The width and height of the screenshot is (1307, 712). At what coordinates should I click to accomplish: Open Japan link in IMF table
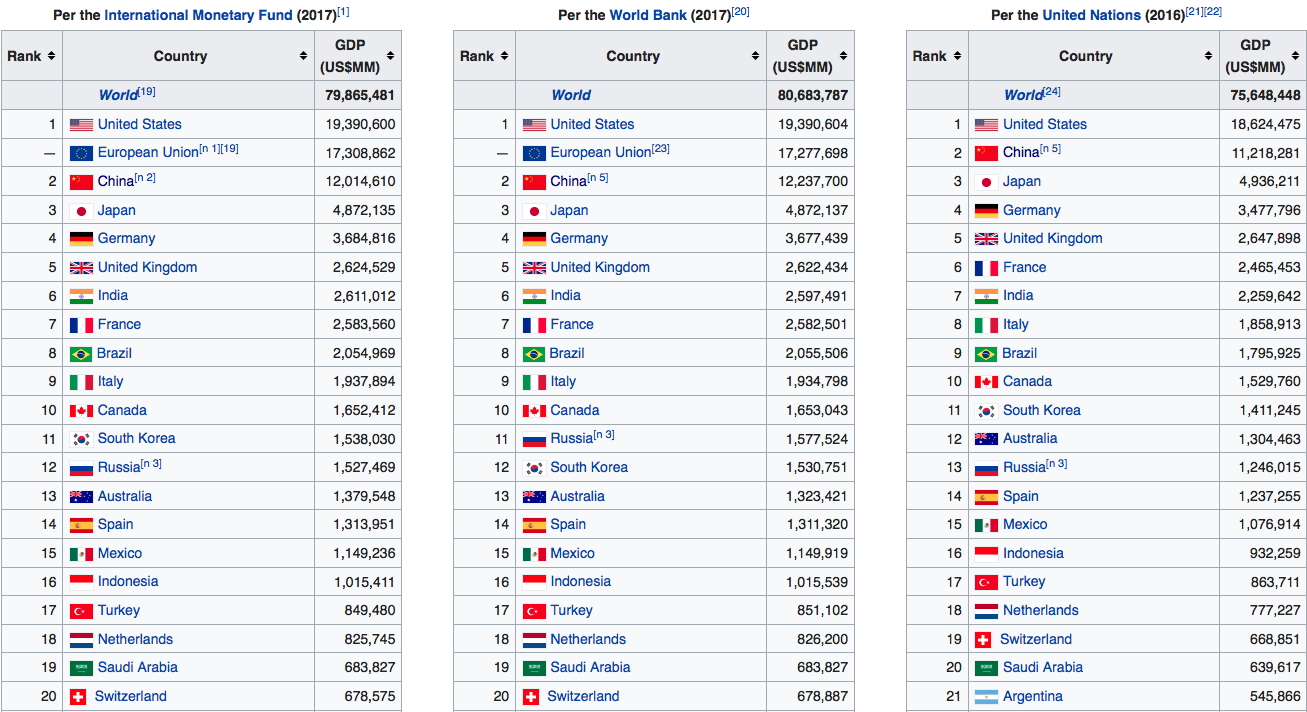tap(117, 211)
